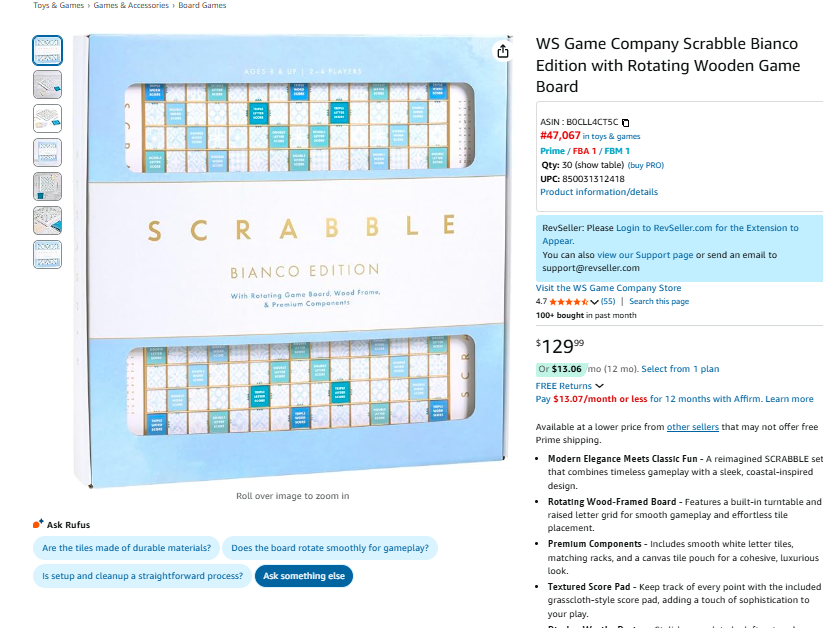The image size is (823, 628).
Task: Open the 'show table' quantity expander
Action: 600,165
